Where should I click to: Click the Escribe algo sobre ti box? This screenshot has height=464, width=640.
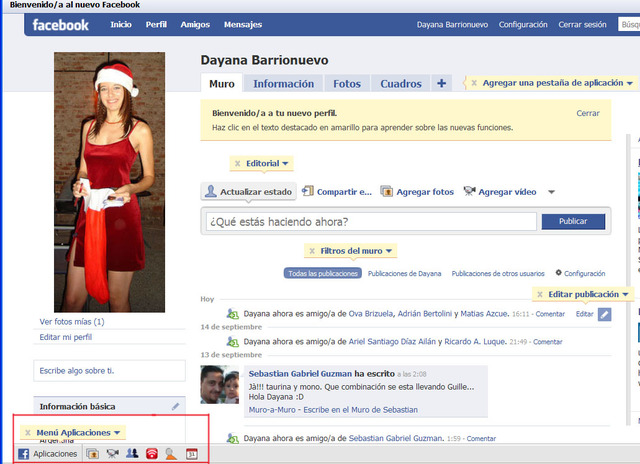coord(109,371)
